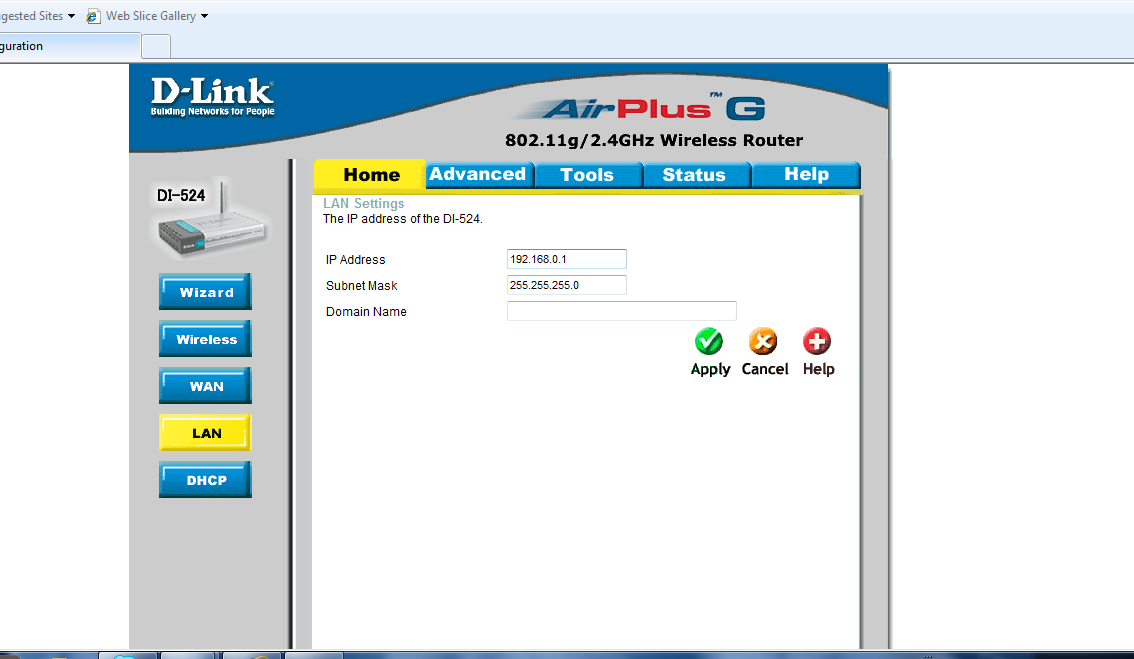
Task: Click the Subnet Mask input field
Action: [567, 285]
